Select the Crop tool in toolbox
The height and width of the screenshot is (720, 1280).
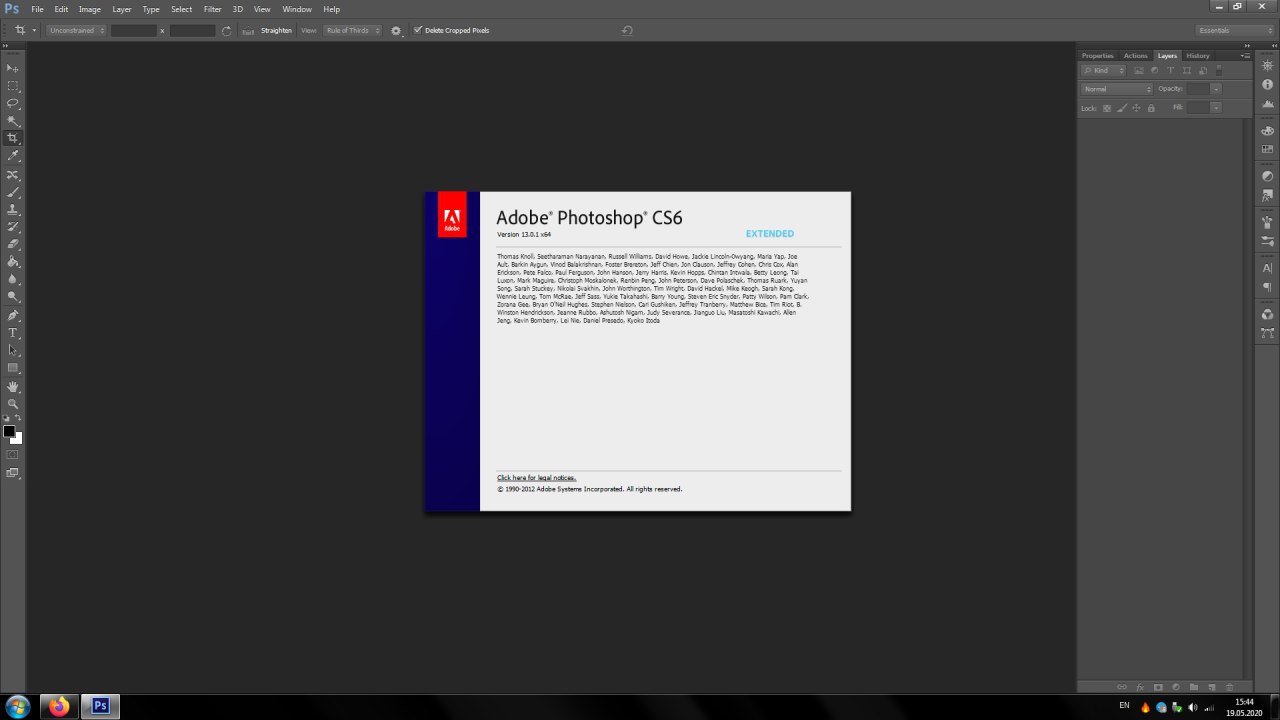[x=13, y=138]
